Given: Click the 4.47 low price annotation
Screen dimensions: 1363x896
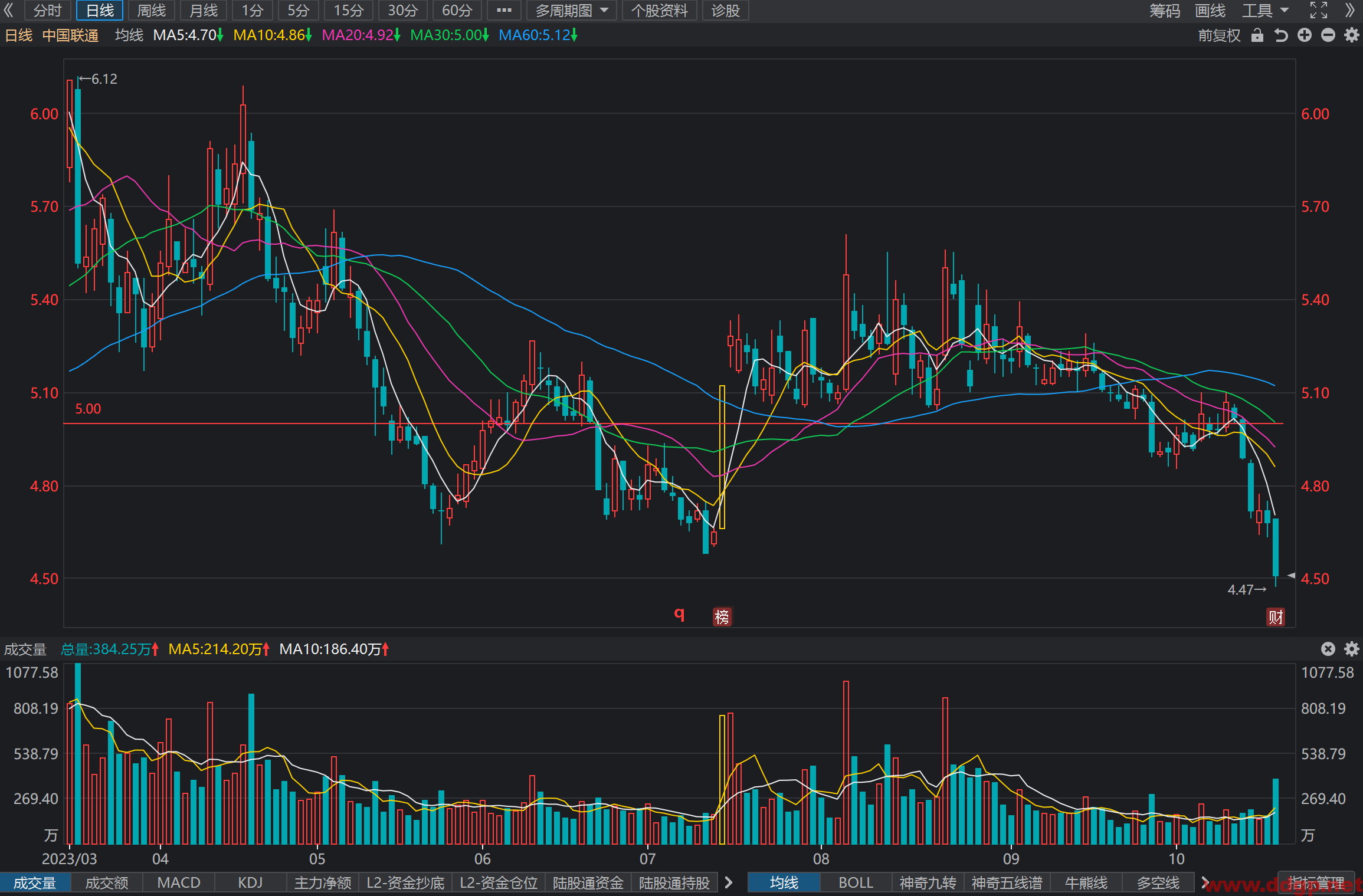Looking at the screenshot, I should coord(1247,590).
